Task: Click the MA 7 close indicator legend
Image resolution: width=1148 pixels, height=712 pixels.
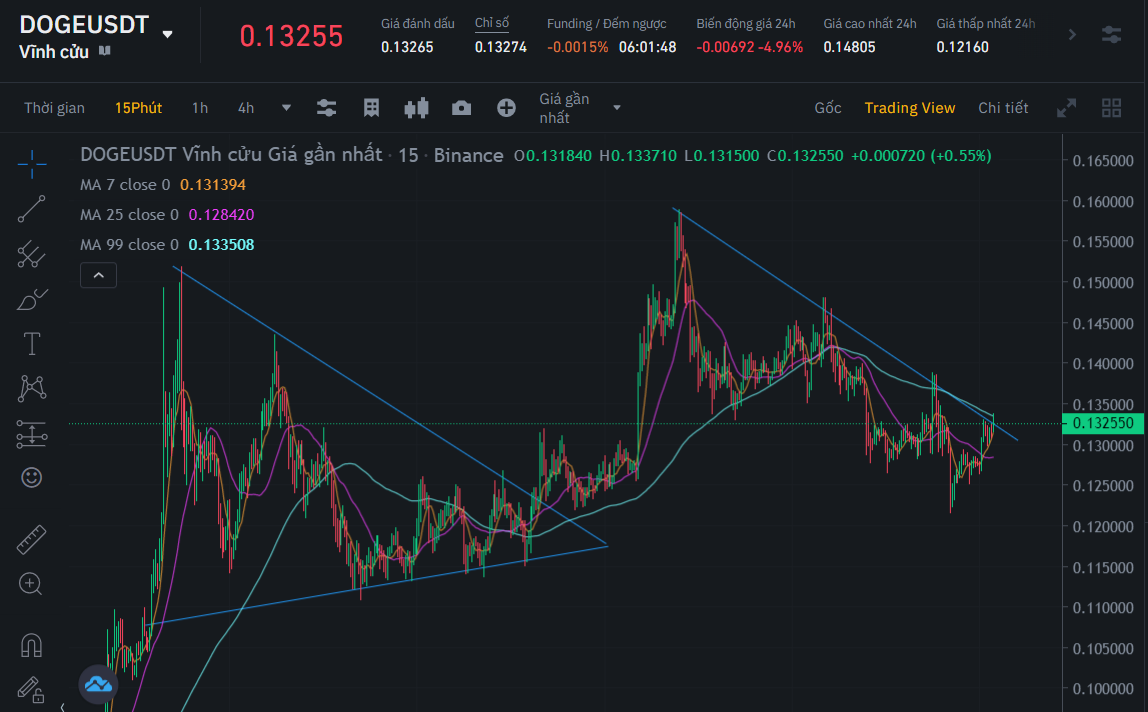Action: (x=124, y=185)
